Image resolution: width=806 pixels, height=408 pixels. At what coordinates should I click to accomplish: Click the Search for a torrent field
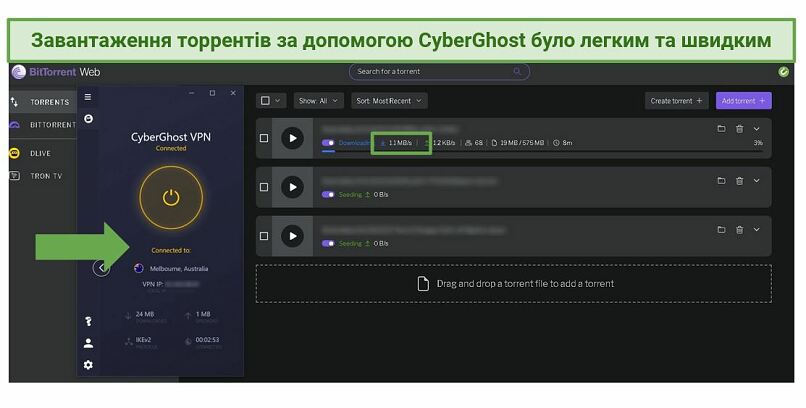coord(439,71)
